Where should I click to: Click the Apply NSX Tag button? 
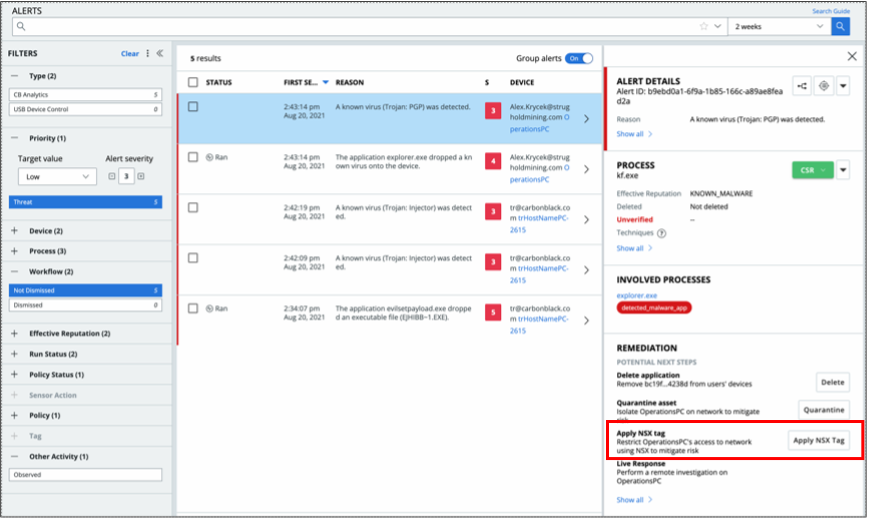[x=819, y=440]
